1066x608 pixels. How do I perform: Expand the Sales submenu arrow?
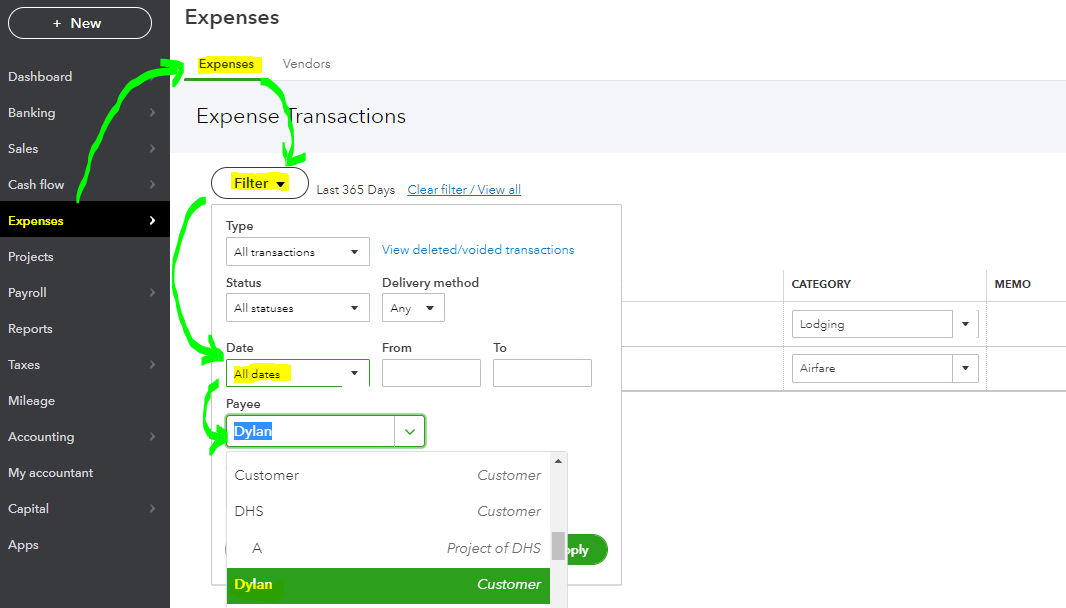click(152, 149)
